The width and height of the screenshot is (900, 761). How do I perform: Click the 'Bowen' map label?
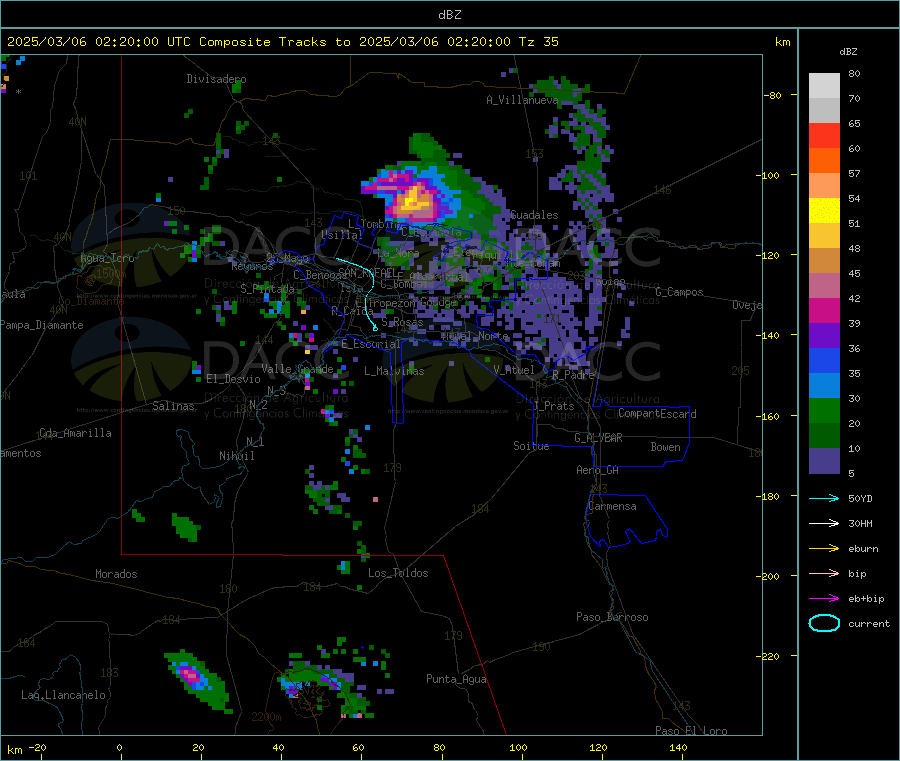pyautogui.click(x=665, y=447)
